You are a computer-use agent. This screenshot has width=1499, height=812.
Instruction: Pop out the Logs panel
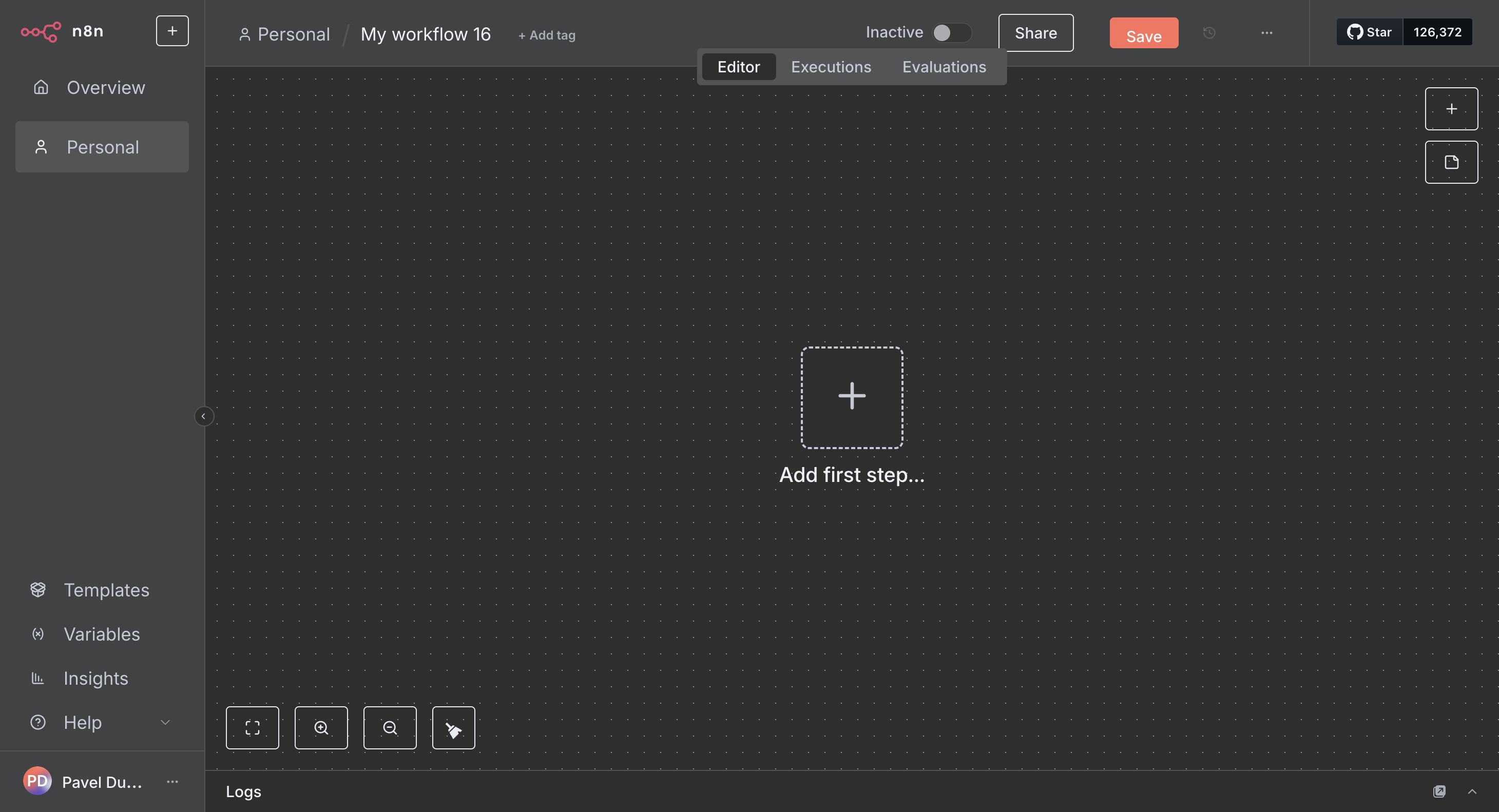tap(1439, 791)
